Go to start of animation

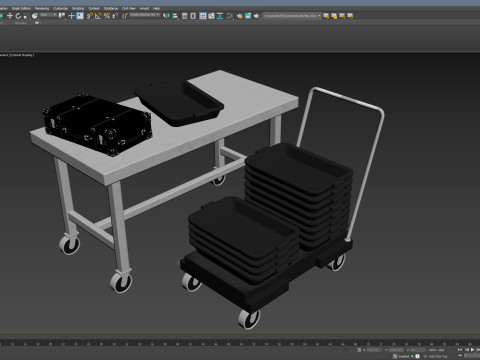point(460,350)
